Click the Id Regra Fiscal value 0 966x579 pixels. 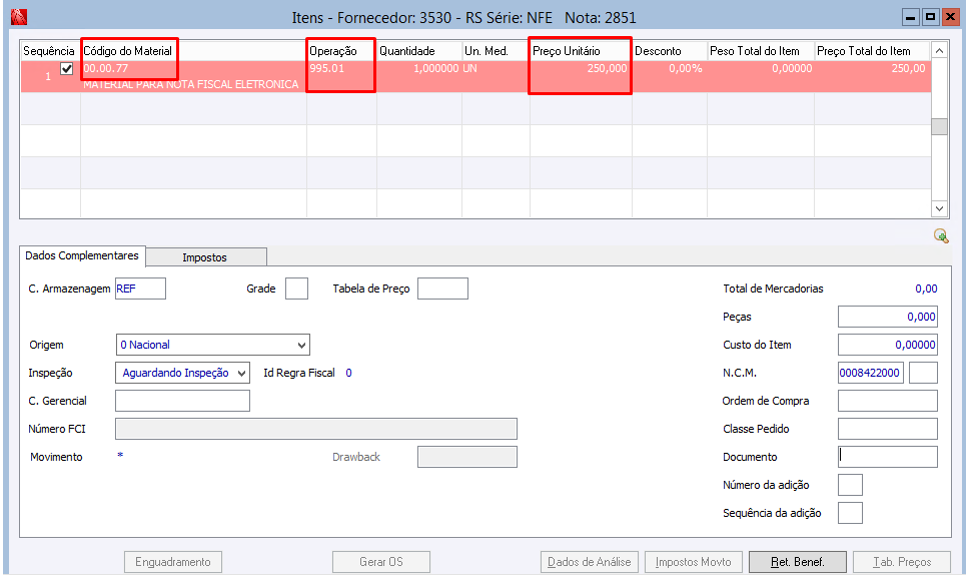click(x=349, y=373)
